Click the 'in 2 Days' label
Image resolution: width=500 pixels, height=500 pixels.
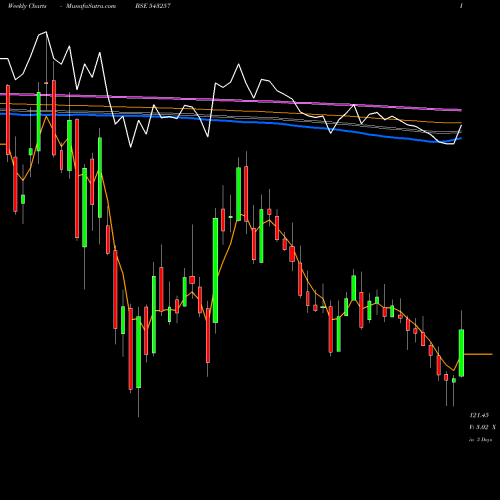pyautogui.click(x=480, y=440)
